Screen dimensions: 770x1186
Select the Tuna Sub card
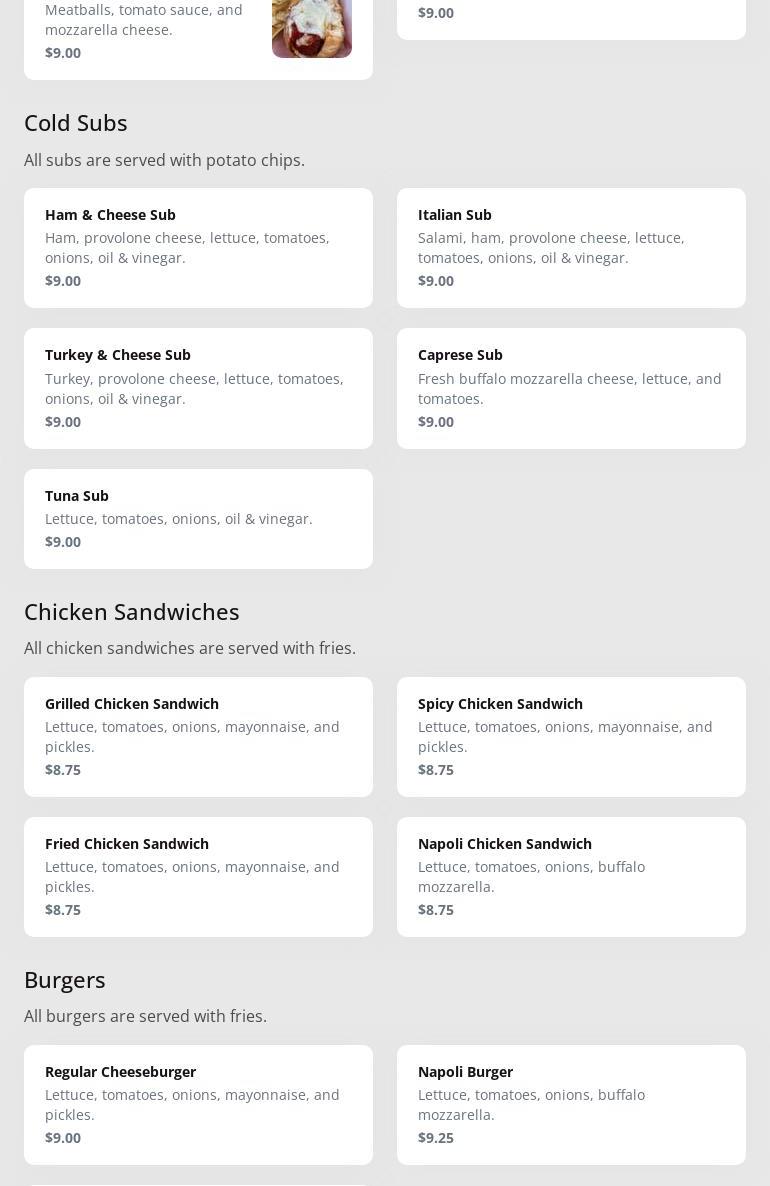click(x=198, y=518)
